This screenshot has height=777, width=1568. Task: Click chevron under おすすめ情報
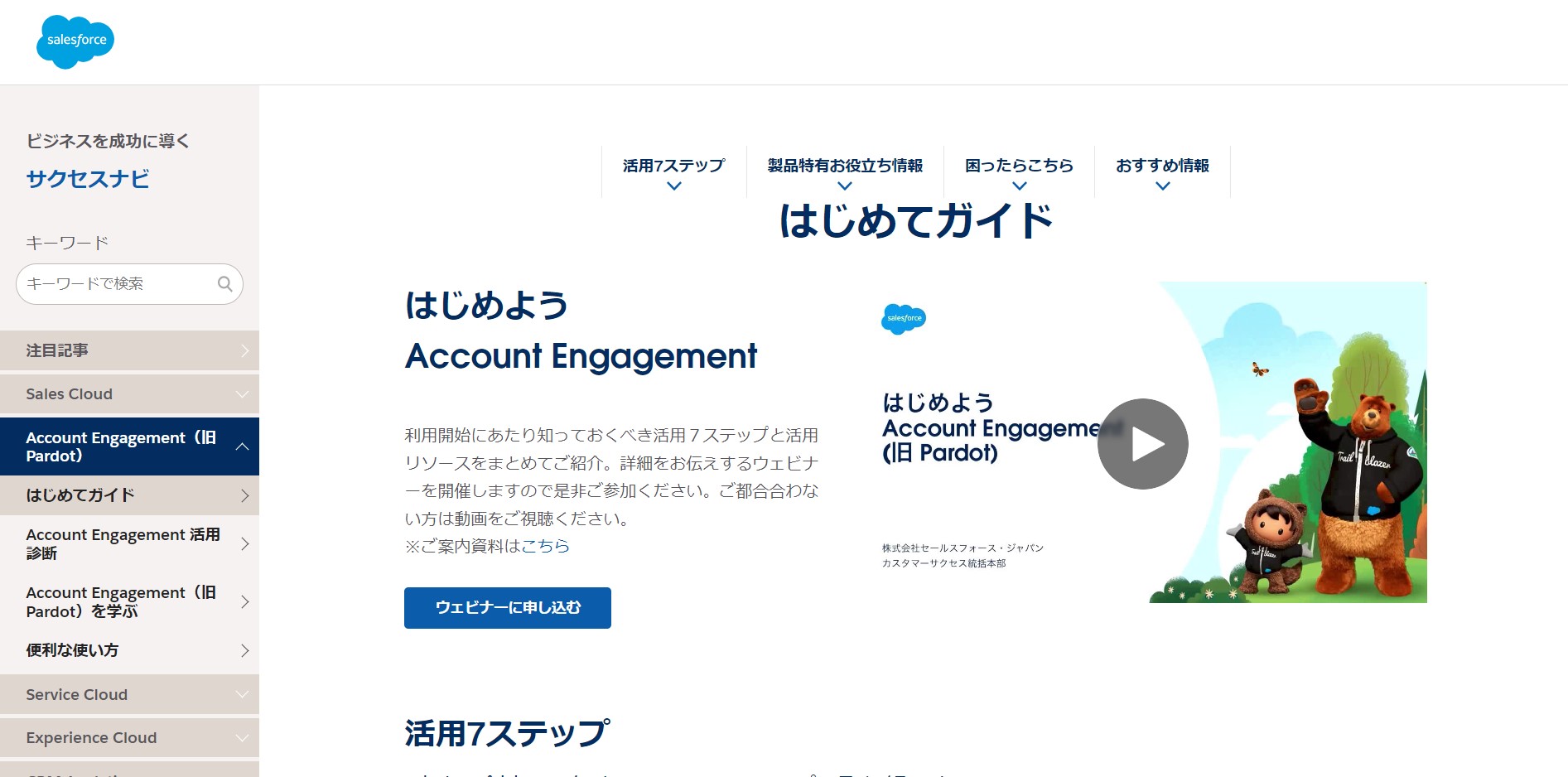[x=1163, y=186]
